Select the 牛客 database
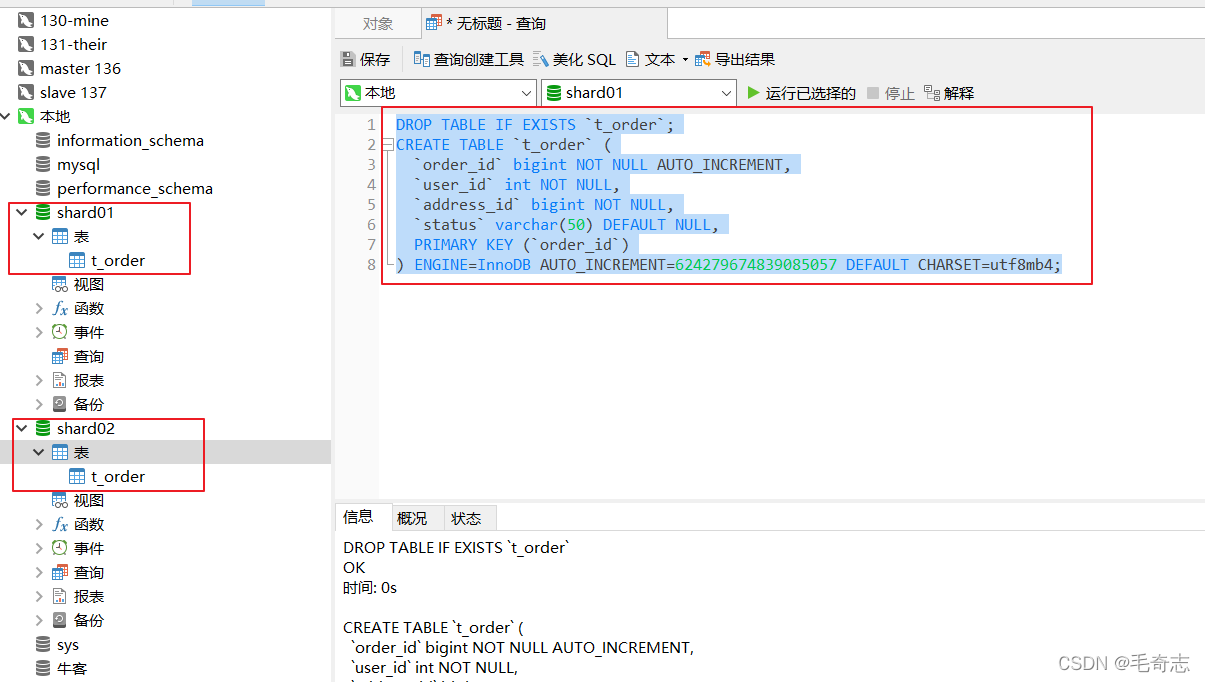1205x682 pixels. click(x=71, y=668)
